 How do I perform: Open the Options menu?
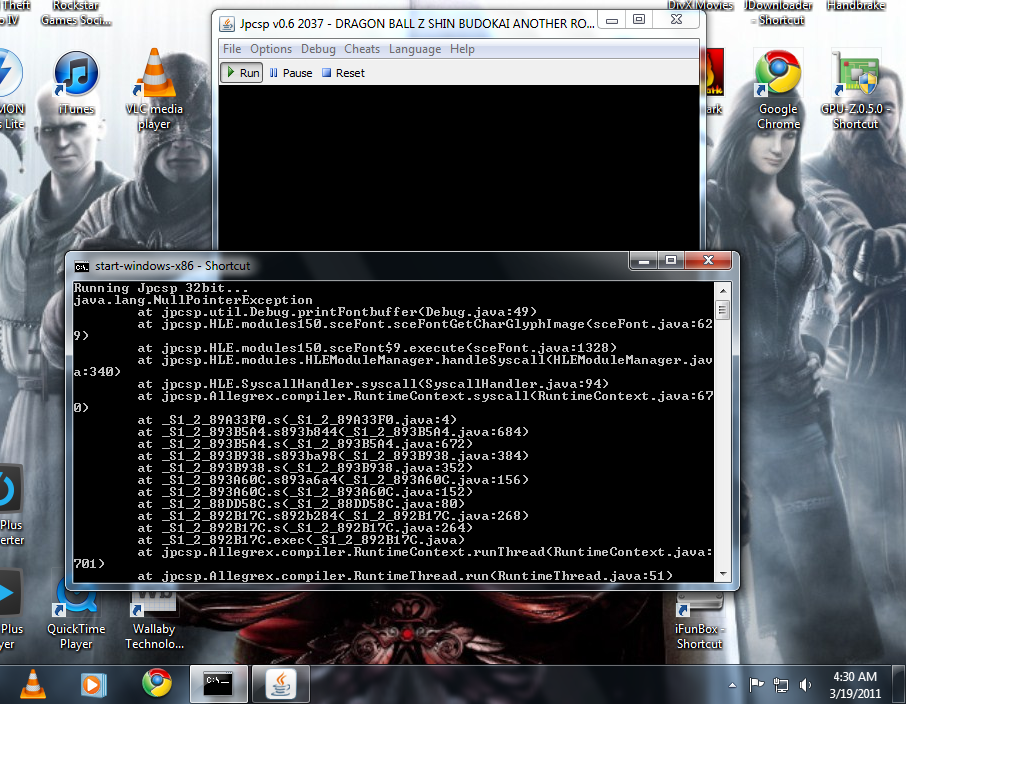click(x=271, y=49)
